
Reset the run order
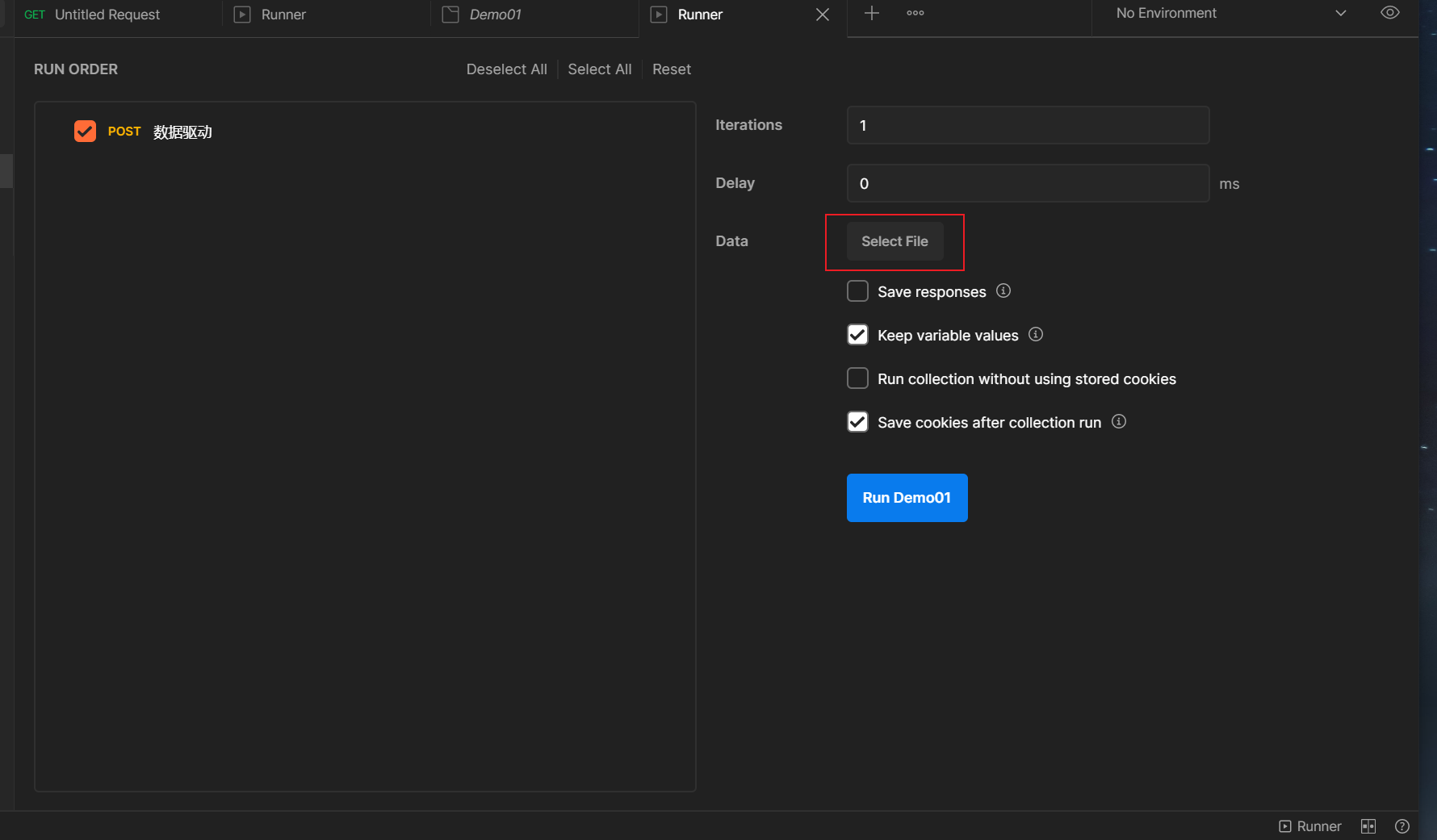(x=672, y=69)
